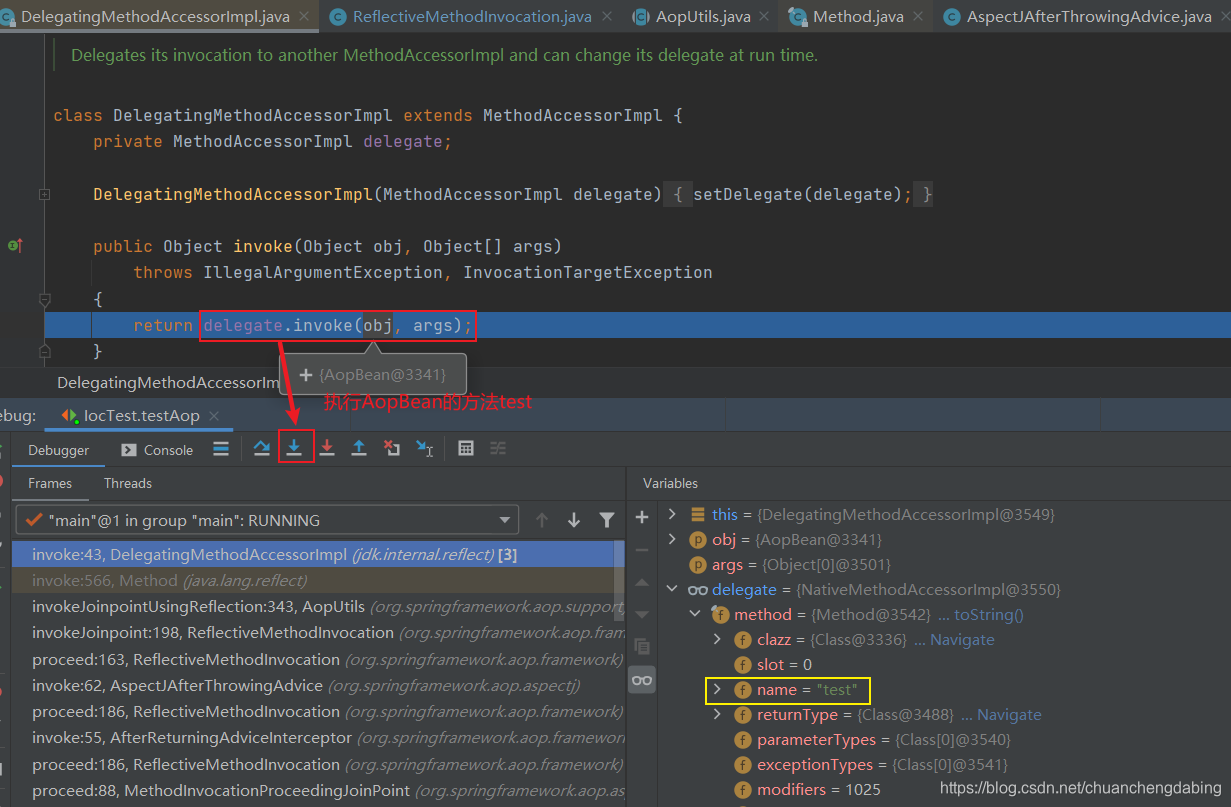Viewport: 1231px width, 807px height.
Task: Close the ReflectiveMethodInvocation.java tab
Action: pos(608,17)
